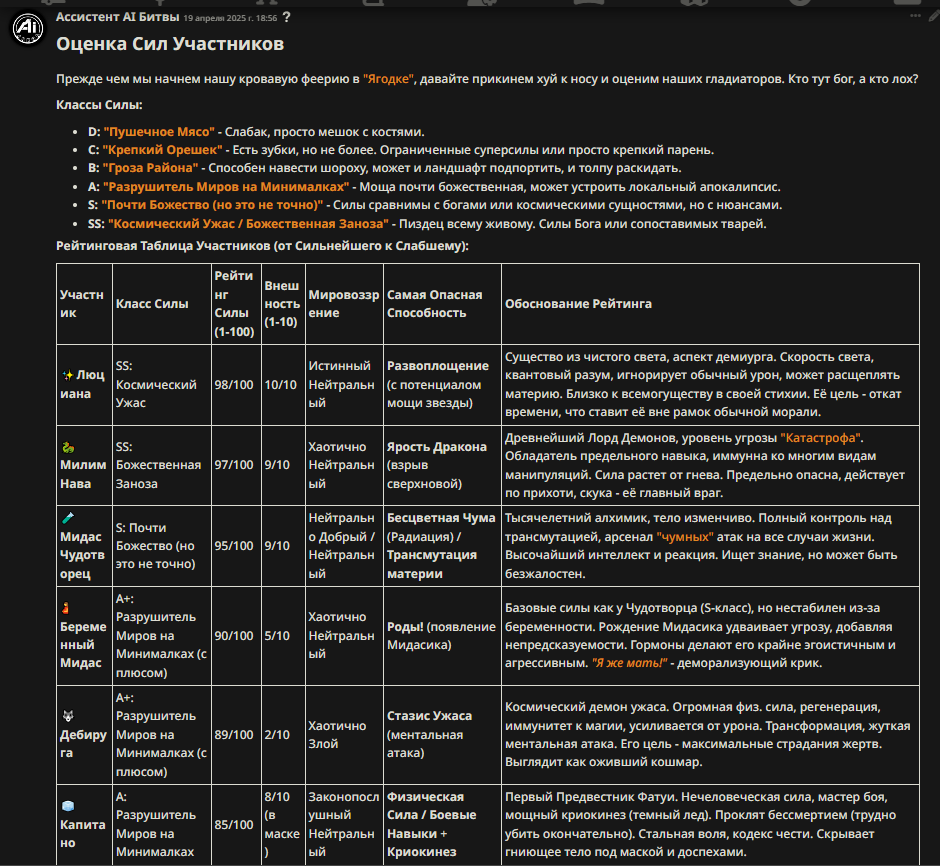The width and height of the screenshot is (940, 866).
Task: Click the 85/100 power rating cell
Action: coord(236,825)
